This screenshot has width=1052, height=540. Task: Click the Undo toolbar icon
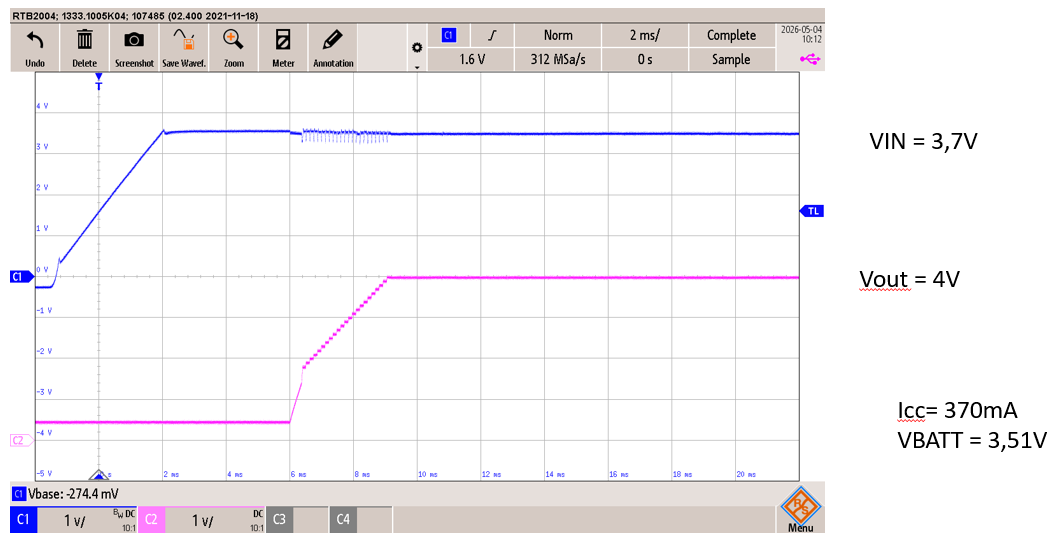click(35, 47)
